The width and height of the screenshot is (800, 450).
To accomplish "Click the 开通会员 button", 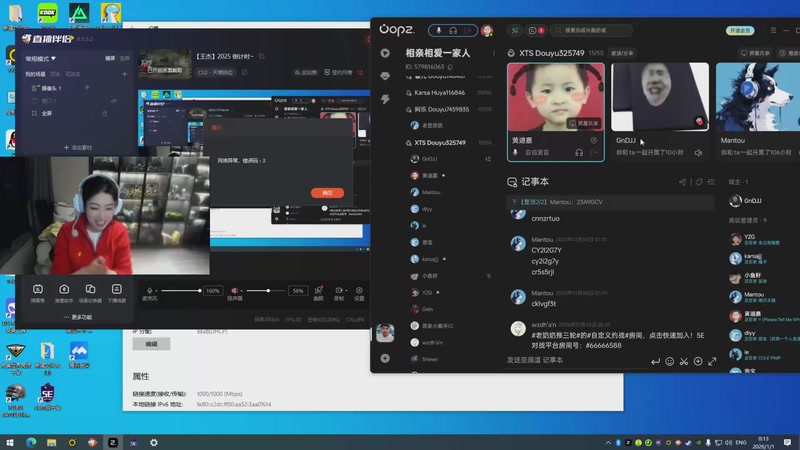I will (740, 31).
